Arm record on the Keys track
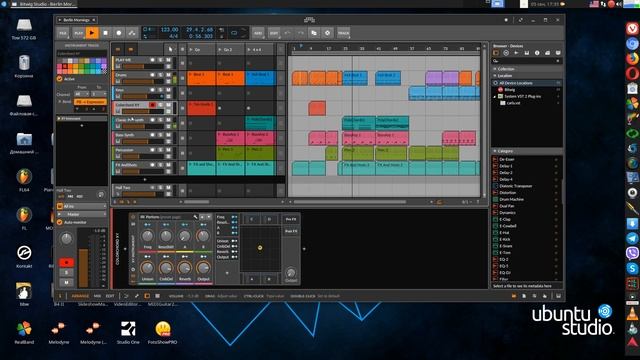This screenshot has width=640, height=360. pos(153,90)
